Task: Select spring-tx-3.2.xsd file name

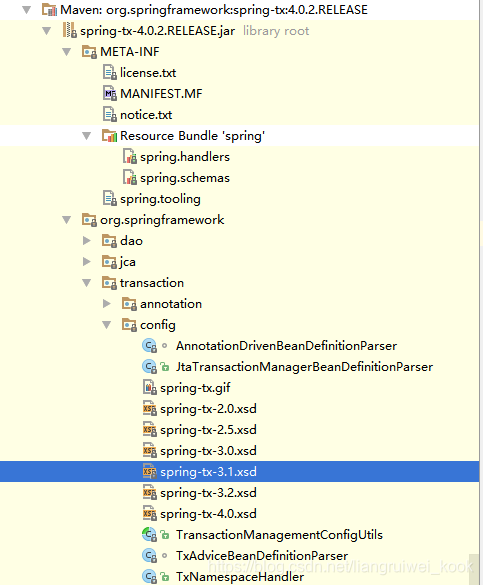Action: point(208,493)
